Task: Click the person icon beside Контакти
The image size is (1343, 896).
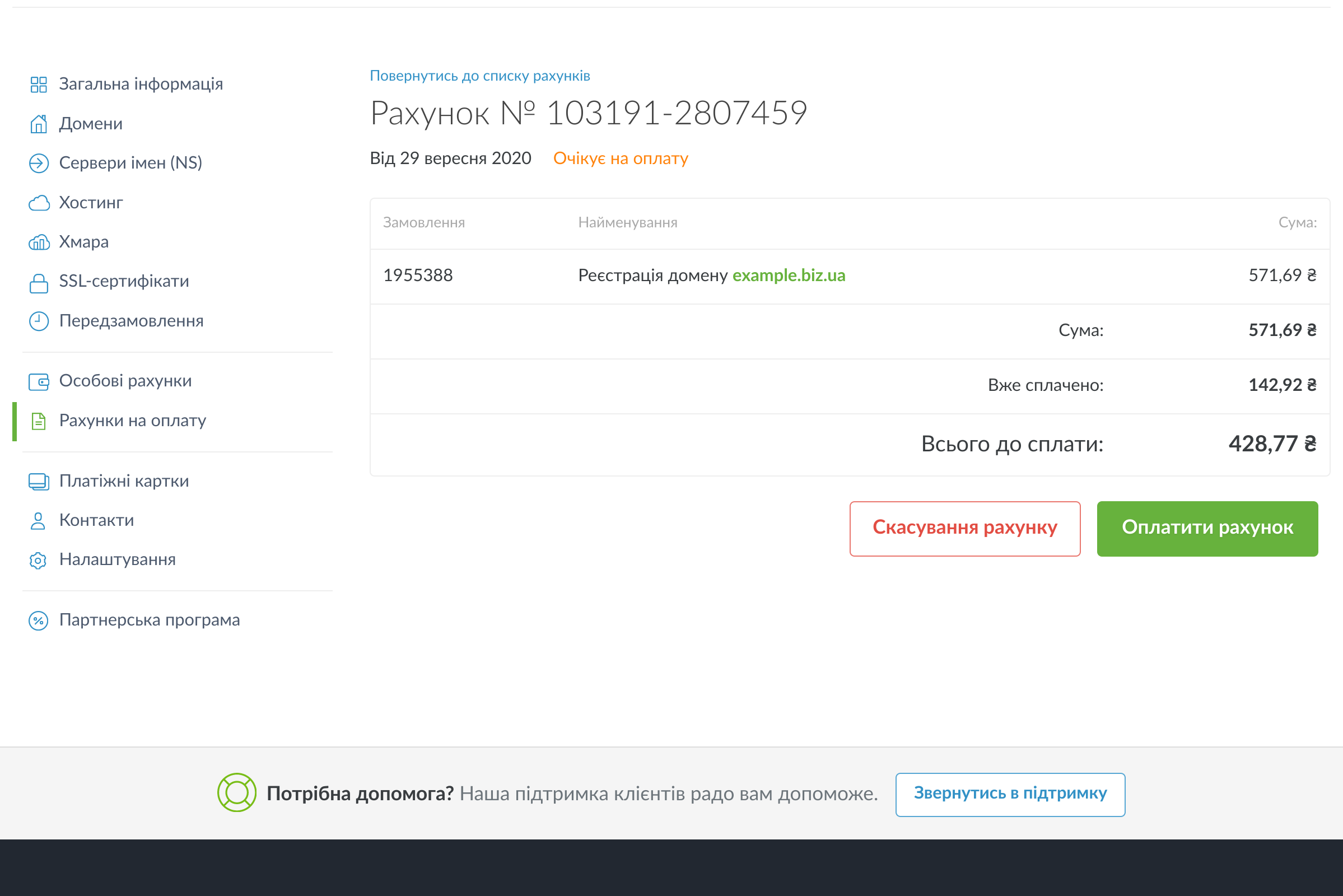Action: [x=38, y=521]
